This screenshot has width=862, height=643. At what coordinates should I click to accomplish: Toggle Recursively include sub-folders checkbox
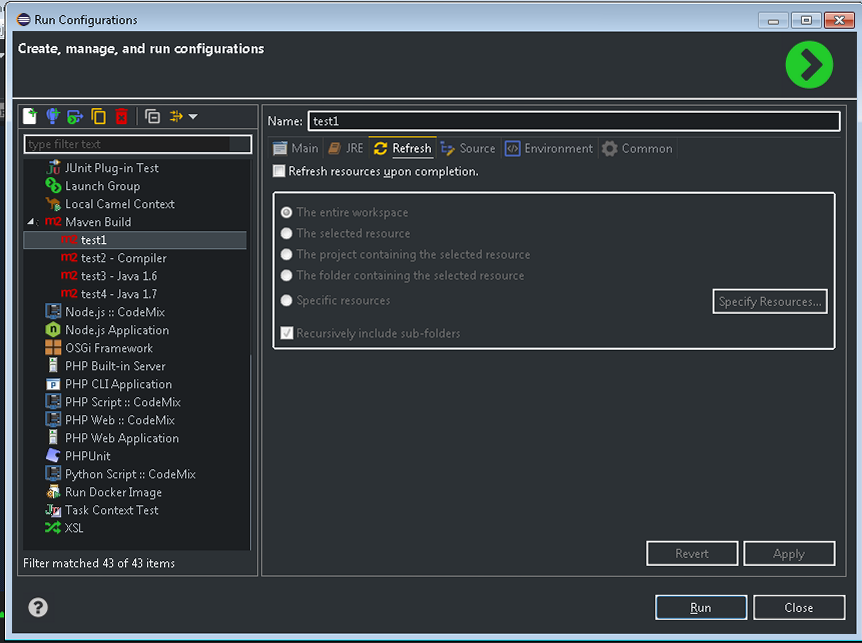click(287, 333)
